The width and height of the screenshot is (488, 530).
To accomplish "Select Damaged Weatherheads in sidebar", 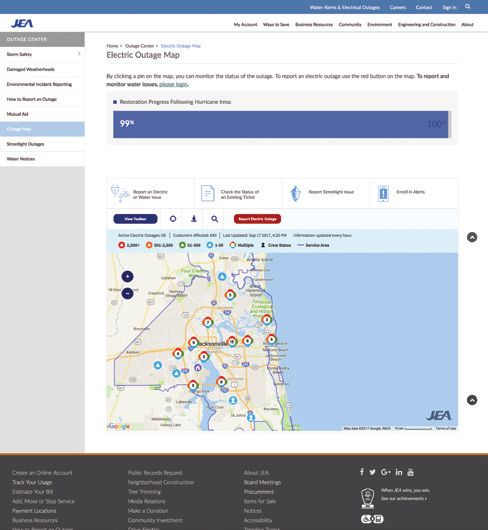I will 42,69.
